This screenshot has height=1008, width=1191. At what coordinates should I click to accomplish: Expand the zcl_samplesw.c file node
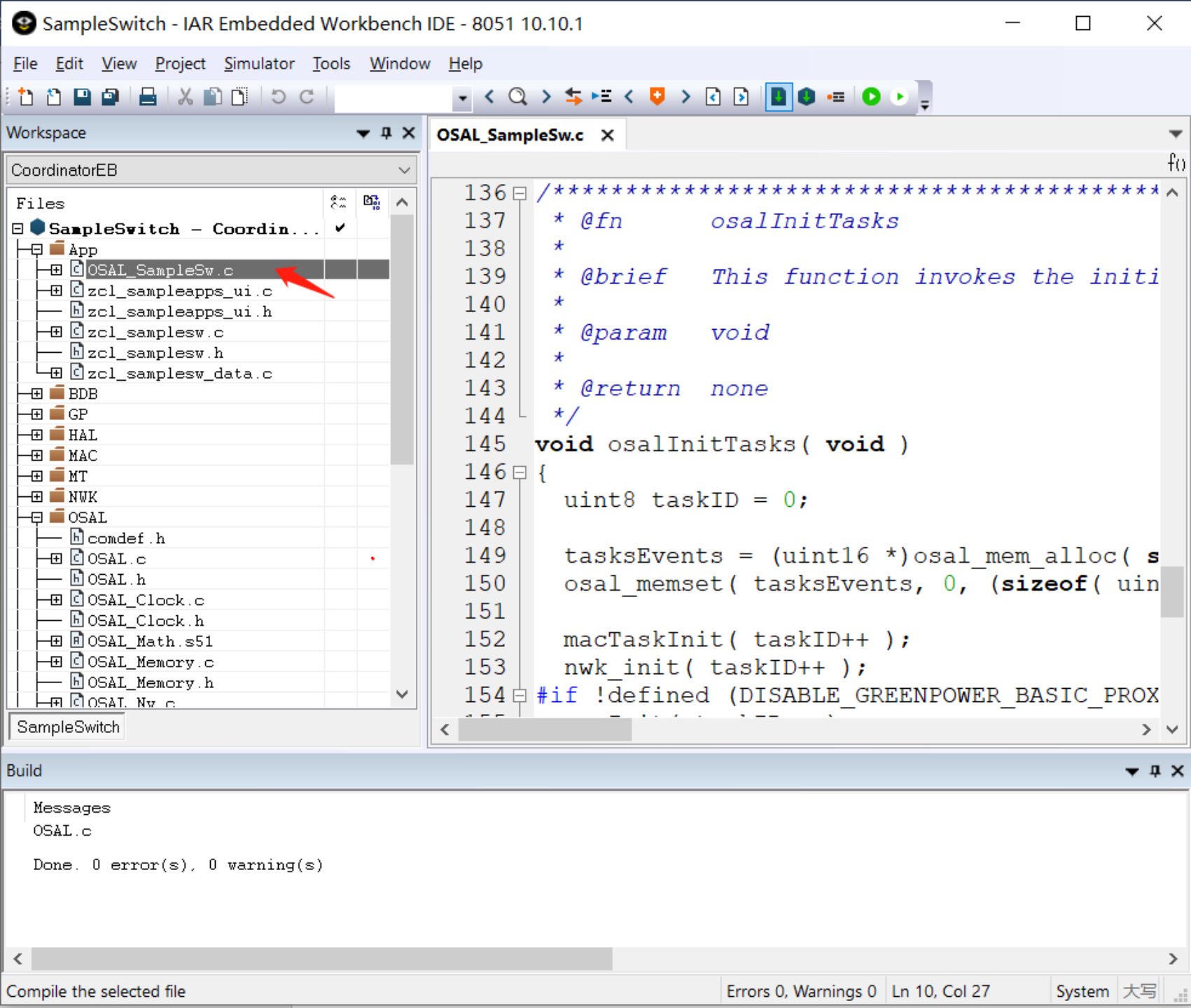point(56,332)
